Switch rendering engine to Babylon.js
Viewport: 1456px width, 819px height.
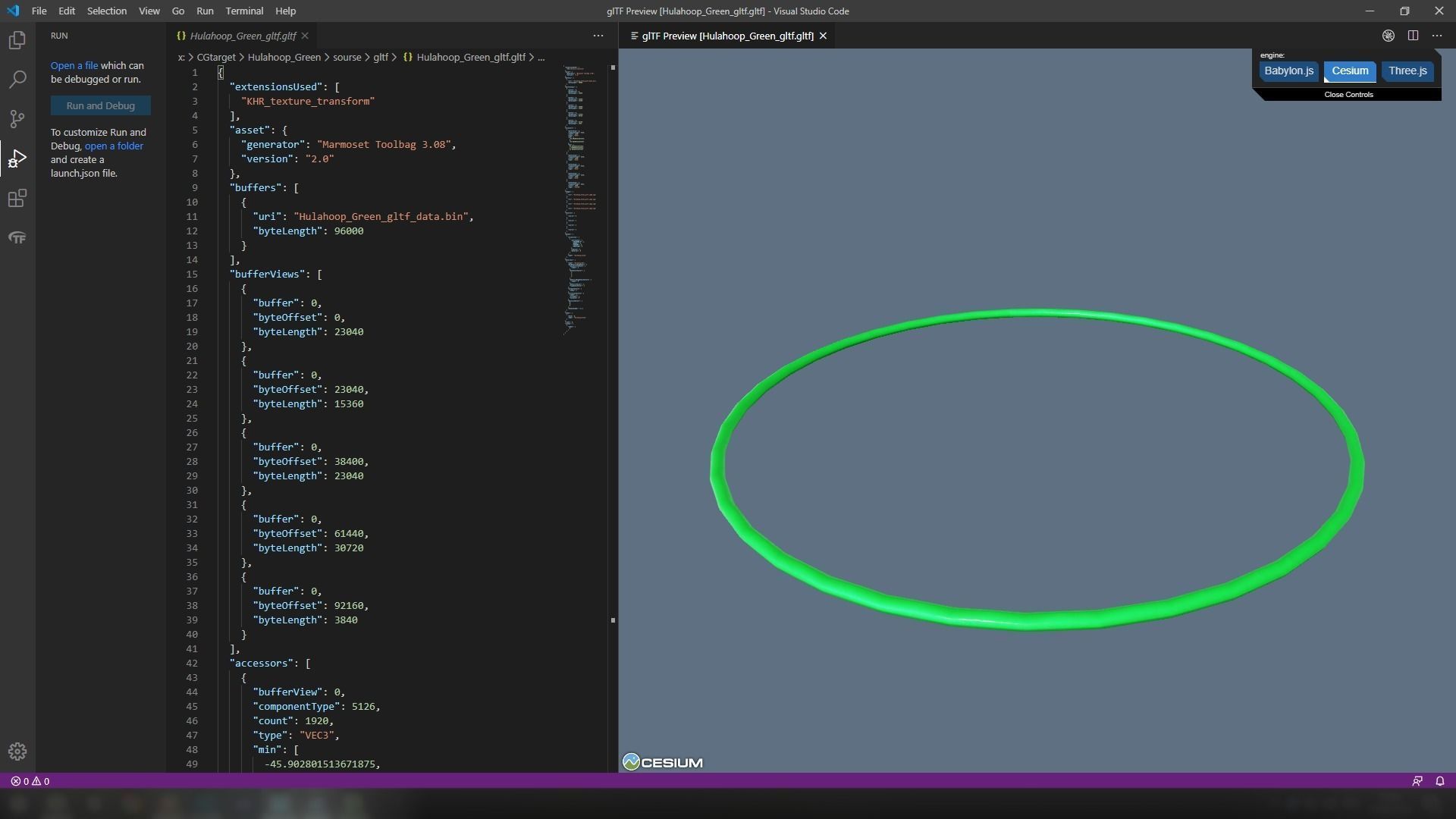click(1288, 71)
